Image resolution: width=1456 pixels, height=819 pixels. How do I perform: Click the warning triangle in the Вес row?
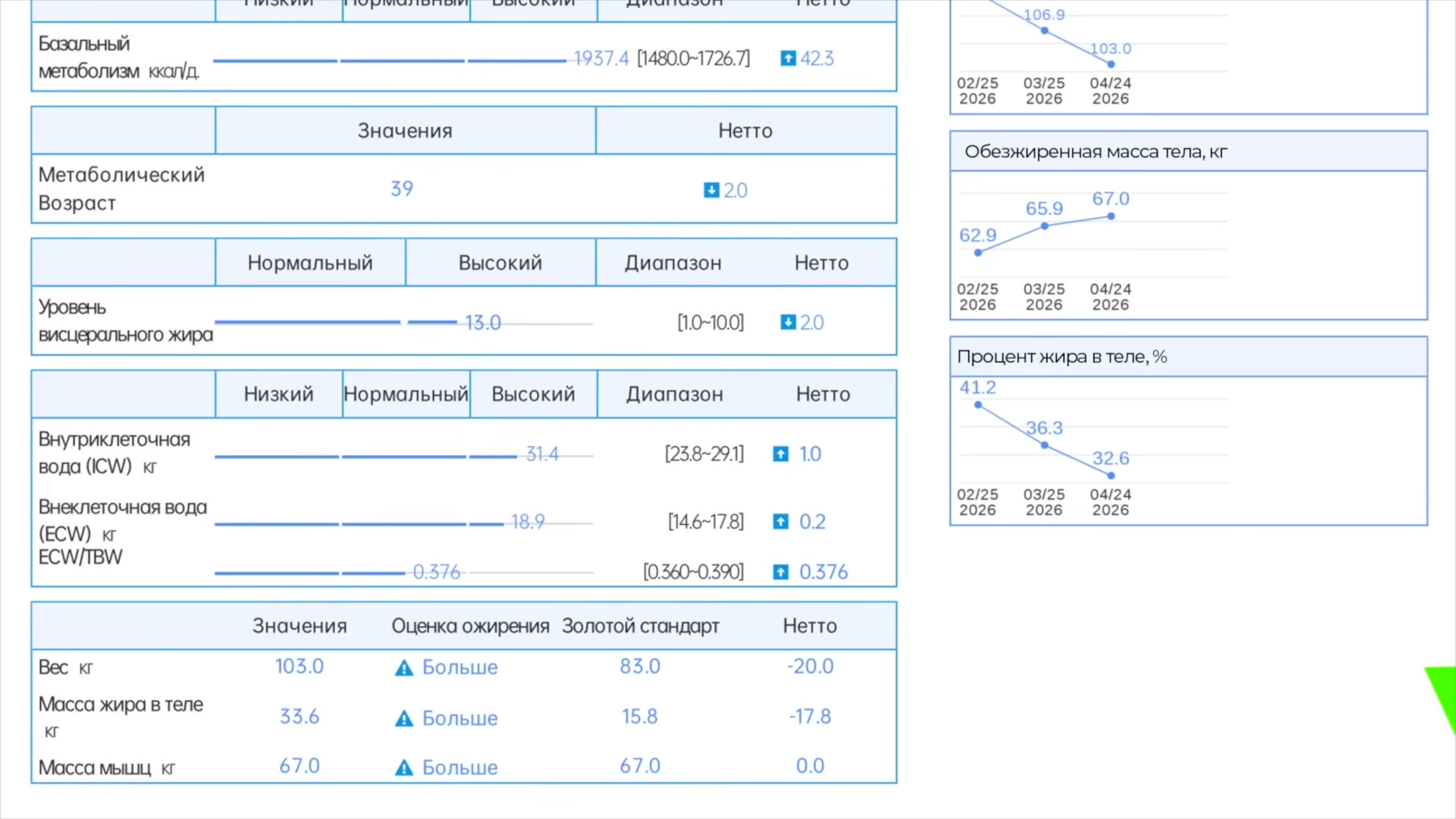[x=404, y=667]
